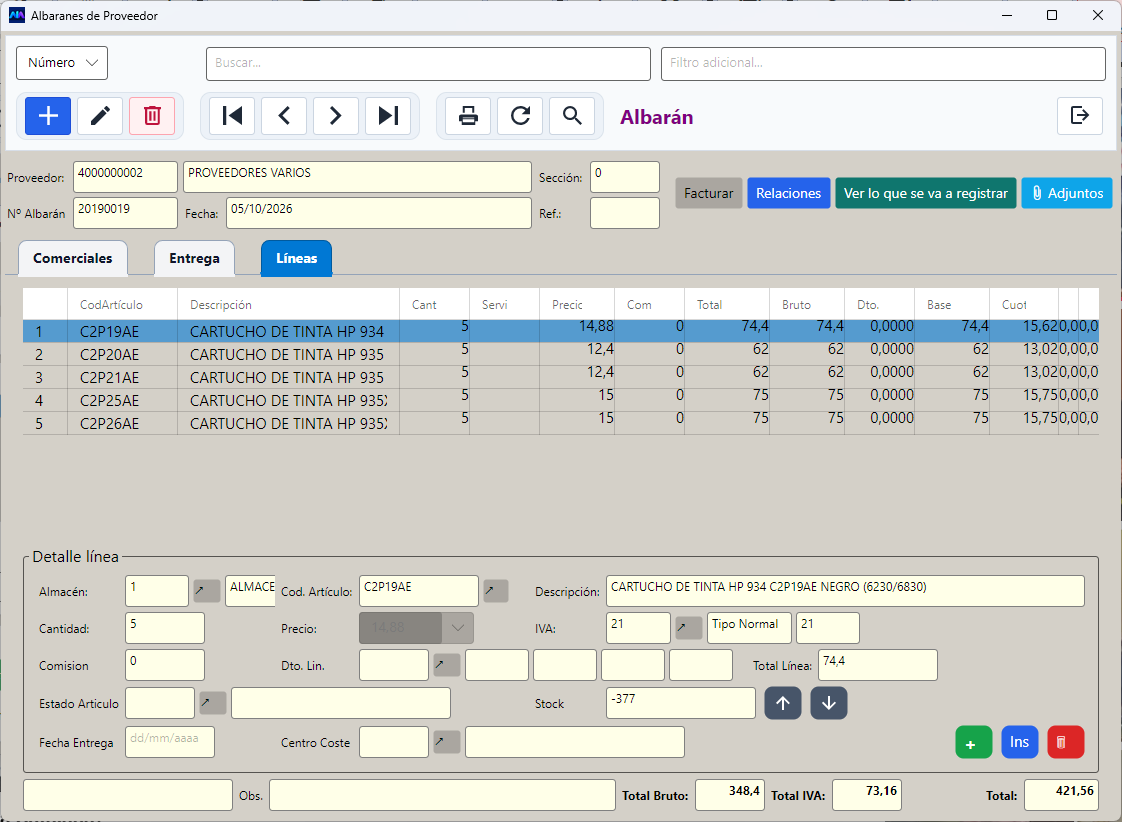Click the Relaciones button
The width and height of the screenshot is (1122, 822).
789,193
